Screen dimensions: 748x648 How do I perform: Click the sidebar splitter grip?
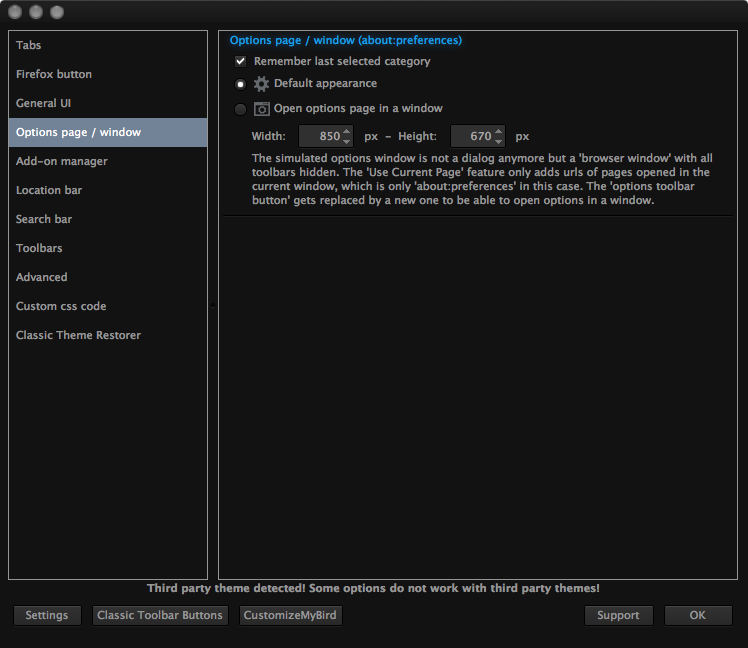pos(213,305)
